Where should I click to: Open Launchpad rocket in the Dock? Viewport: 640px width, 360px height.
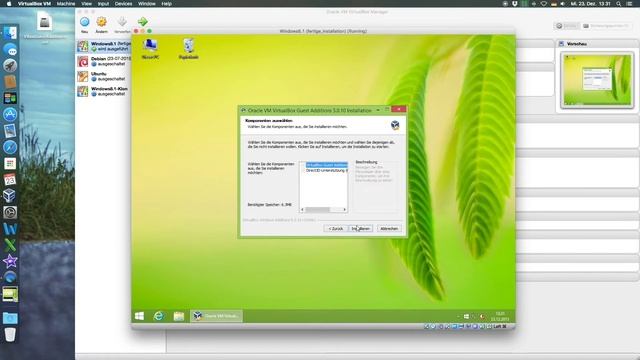coord(10,65)
